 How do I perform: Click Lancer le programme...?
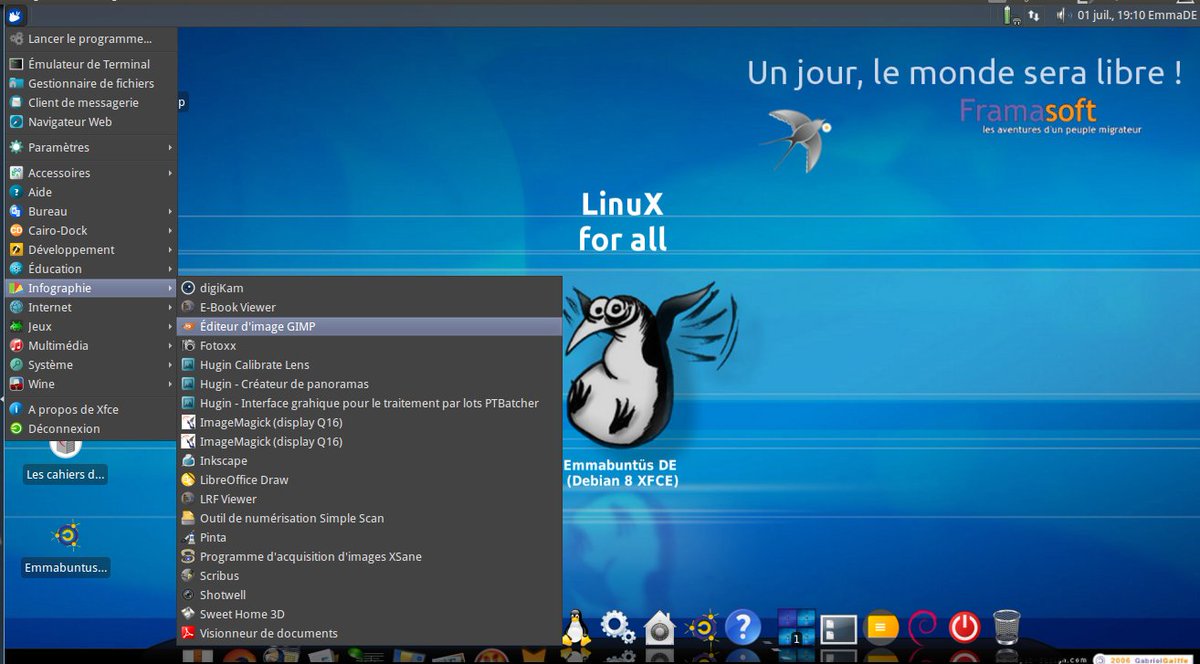[91, 39]
